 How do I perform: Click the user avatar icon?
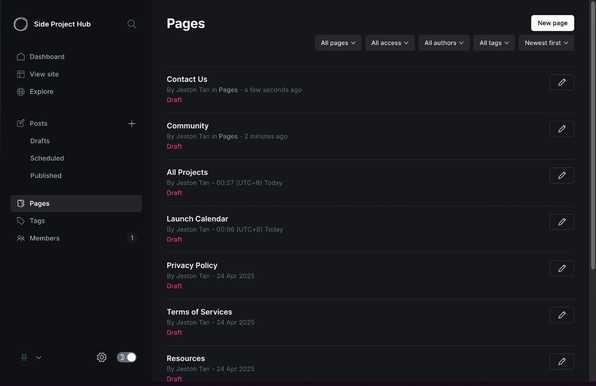(24, 357)
